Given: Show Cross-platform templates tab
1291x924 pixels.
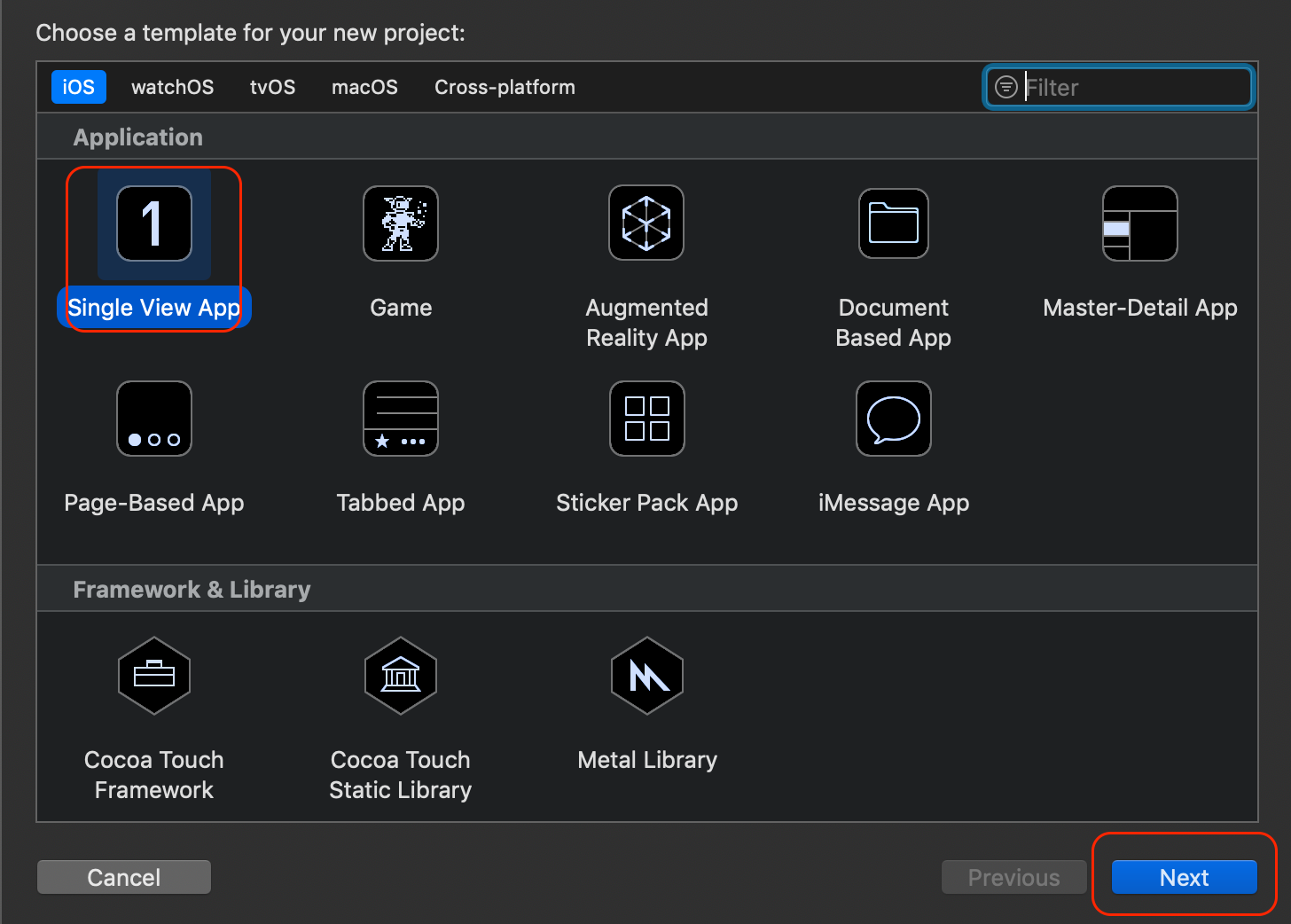Looking at the screenshot, I should [x=505, y=87].
